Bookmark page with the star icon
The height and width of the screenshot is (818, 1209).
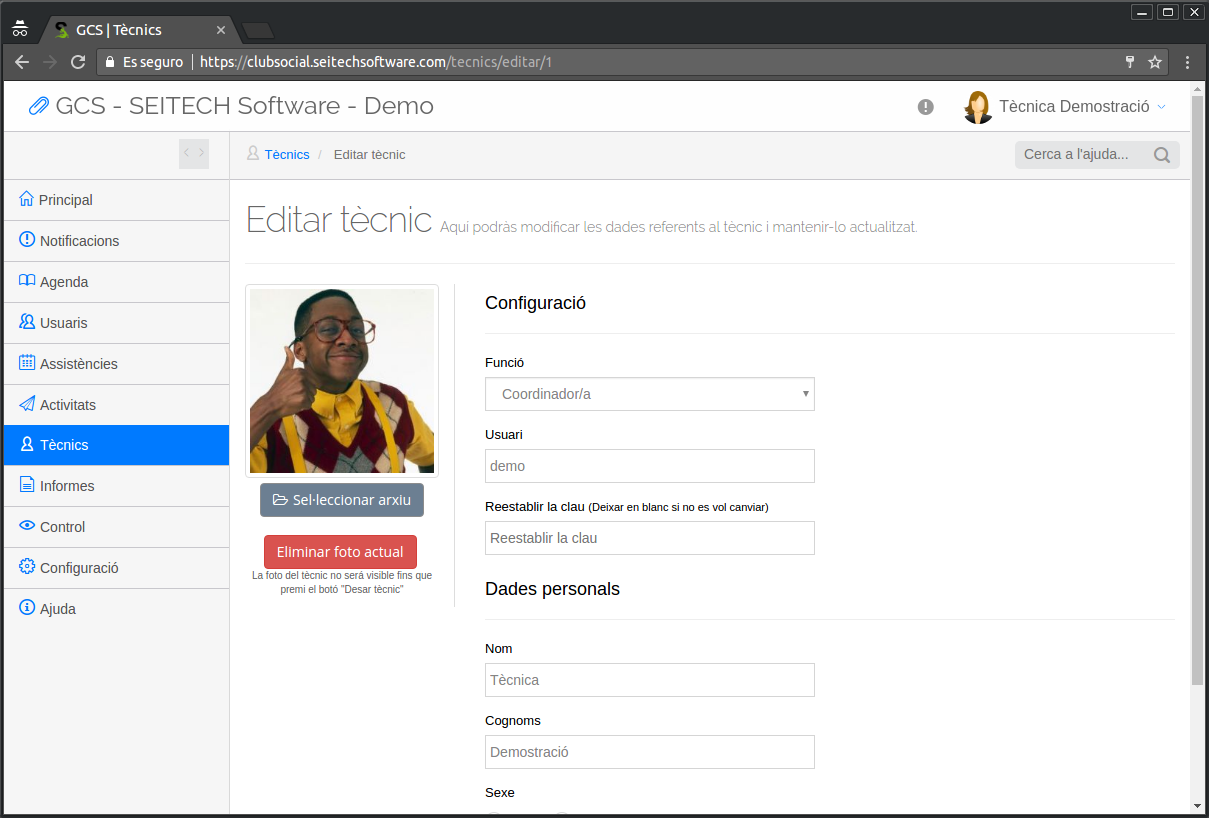click(x=1155, y=62)
